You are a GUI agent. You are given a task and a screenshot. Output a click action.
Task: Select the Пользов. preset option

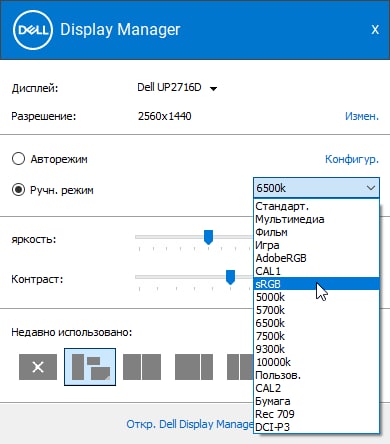[316, 375]
